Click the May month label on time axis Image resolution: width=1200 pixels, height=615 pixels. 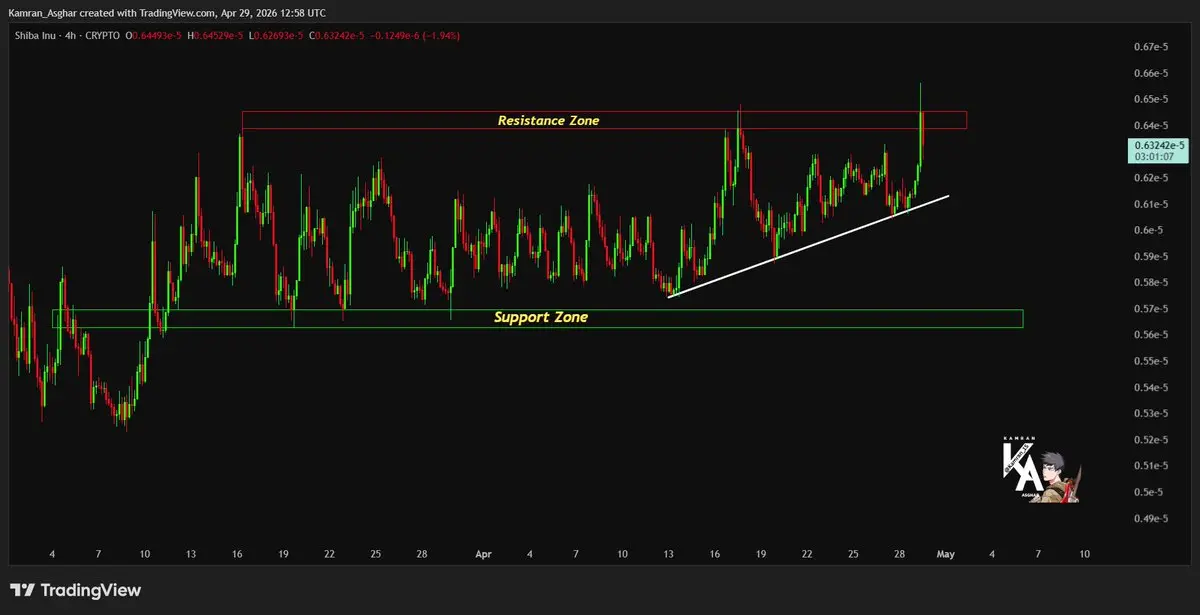[x=946, y=553]
